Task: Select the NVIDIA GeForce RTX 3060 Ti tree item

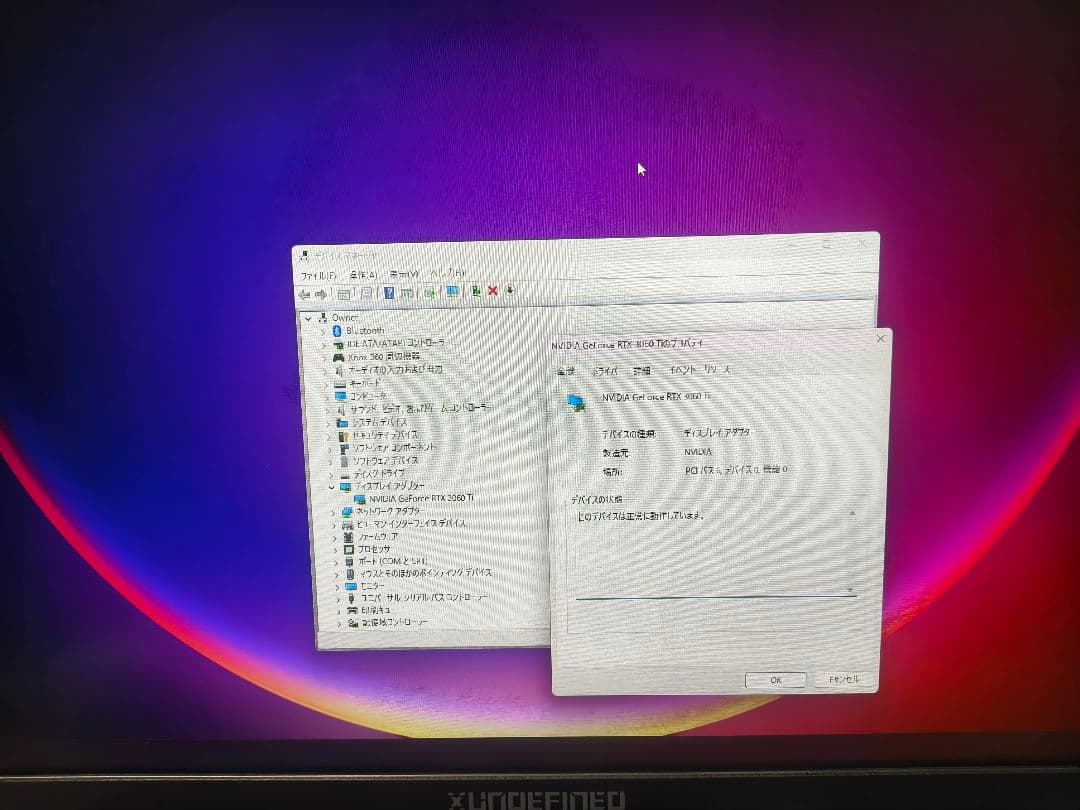Action: tap(421, 498)
